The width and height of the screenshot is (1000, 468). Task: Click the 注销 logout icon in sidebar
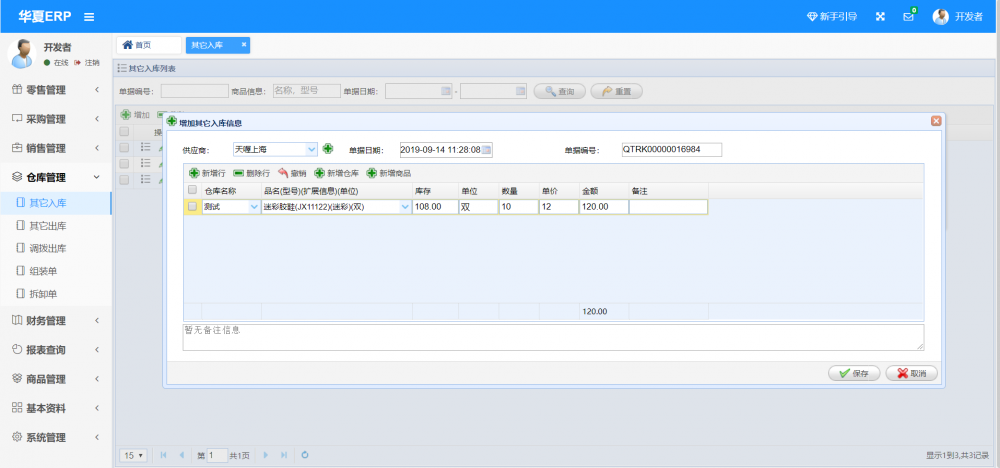coord(77,62)
